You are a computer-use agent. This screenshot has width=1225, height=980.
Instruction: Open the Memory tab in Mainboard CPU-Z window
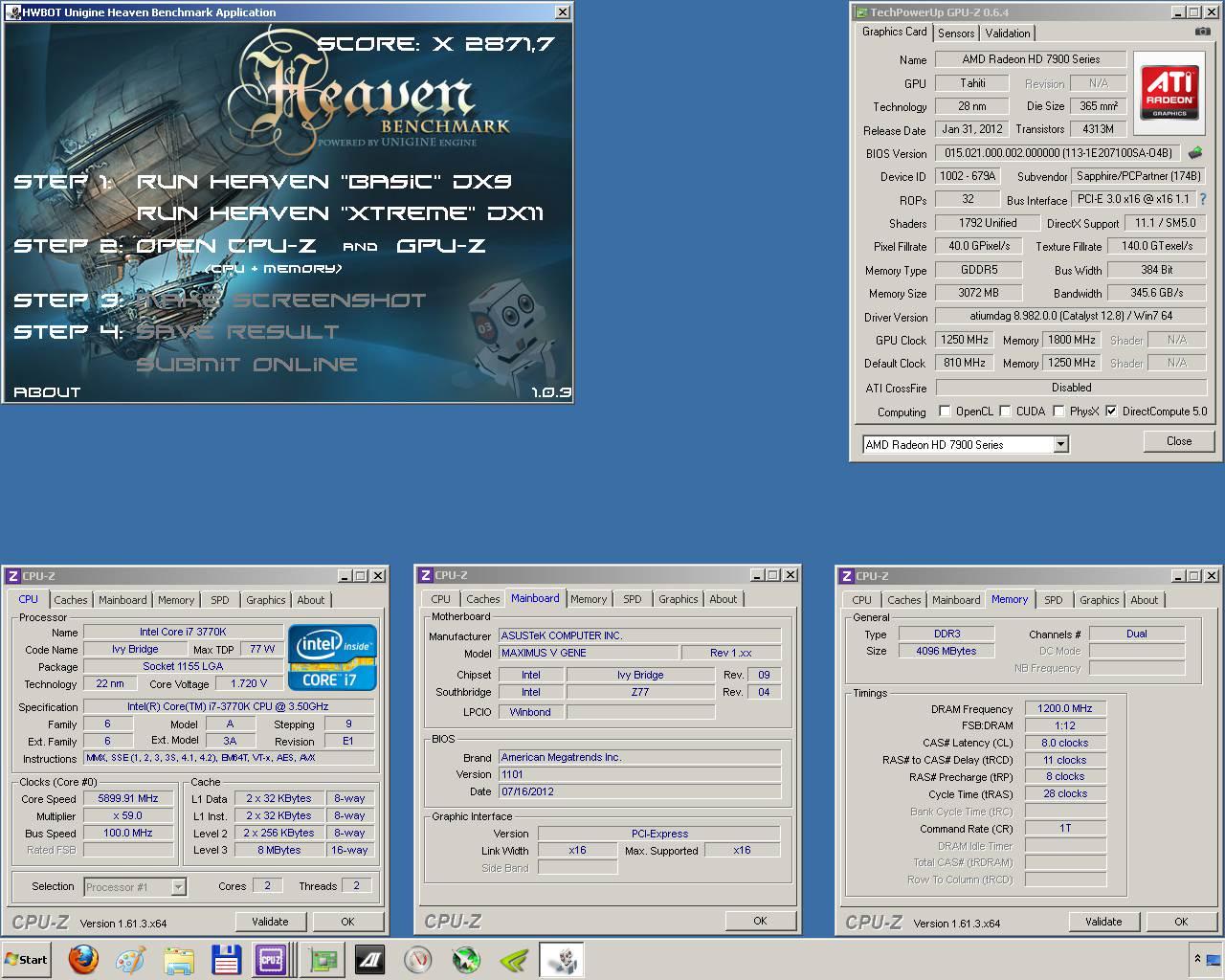589,599
